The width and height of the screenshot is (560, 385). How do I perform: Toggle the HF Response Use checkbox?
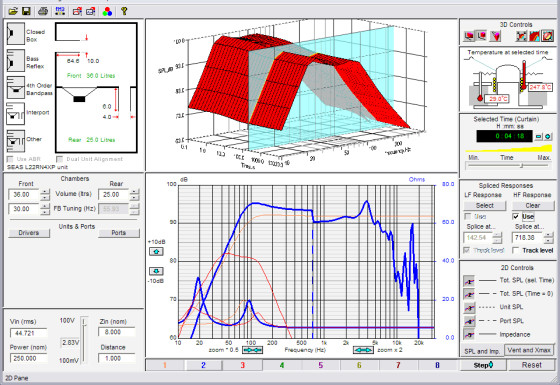coord(516,216)
